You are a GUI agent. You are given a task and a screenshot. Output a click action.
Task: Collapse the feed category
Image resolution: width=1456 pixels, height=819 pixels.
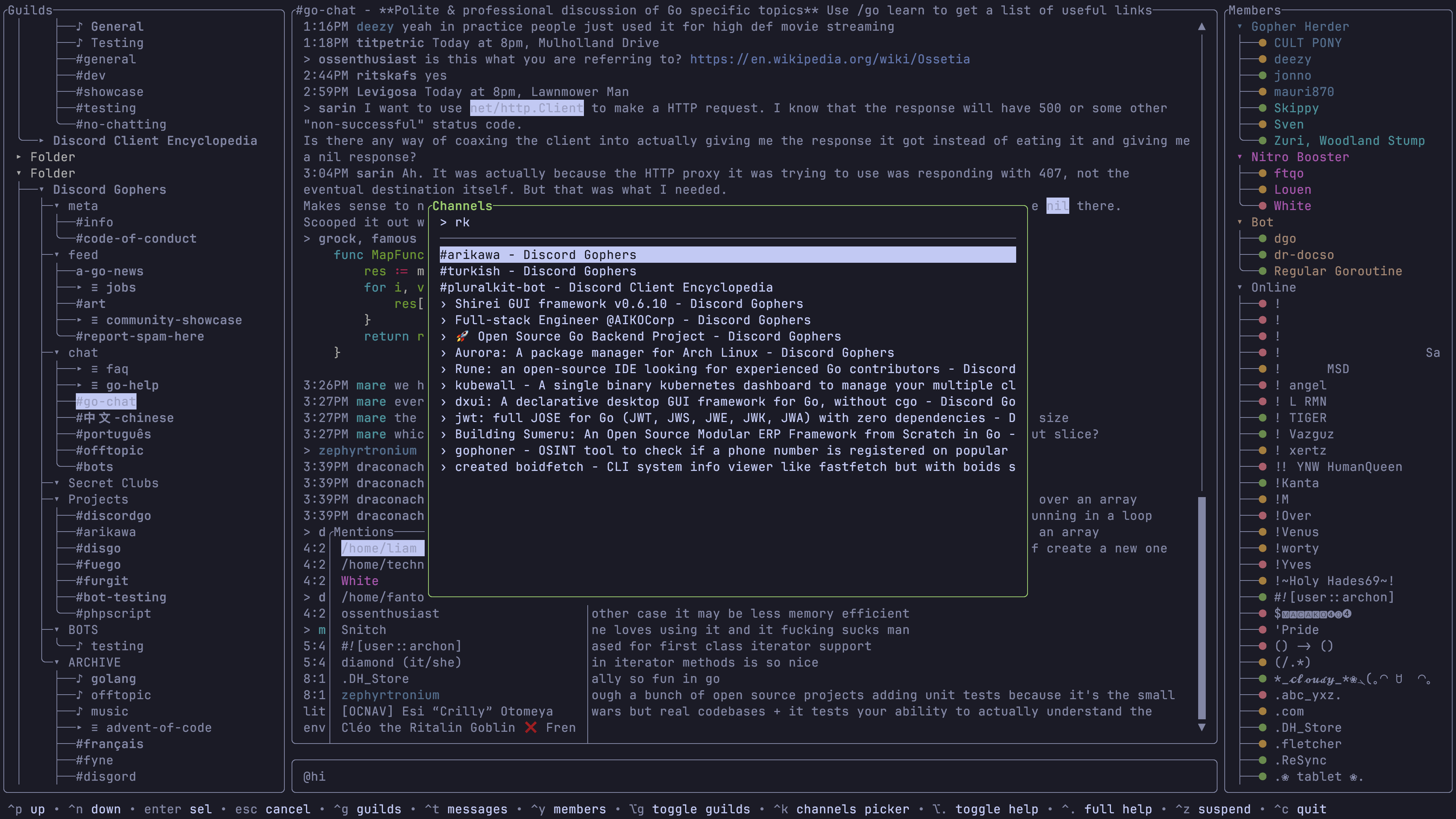(x=56, y=255)
